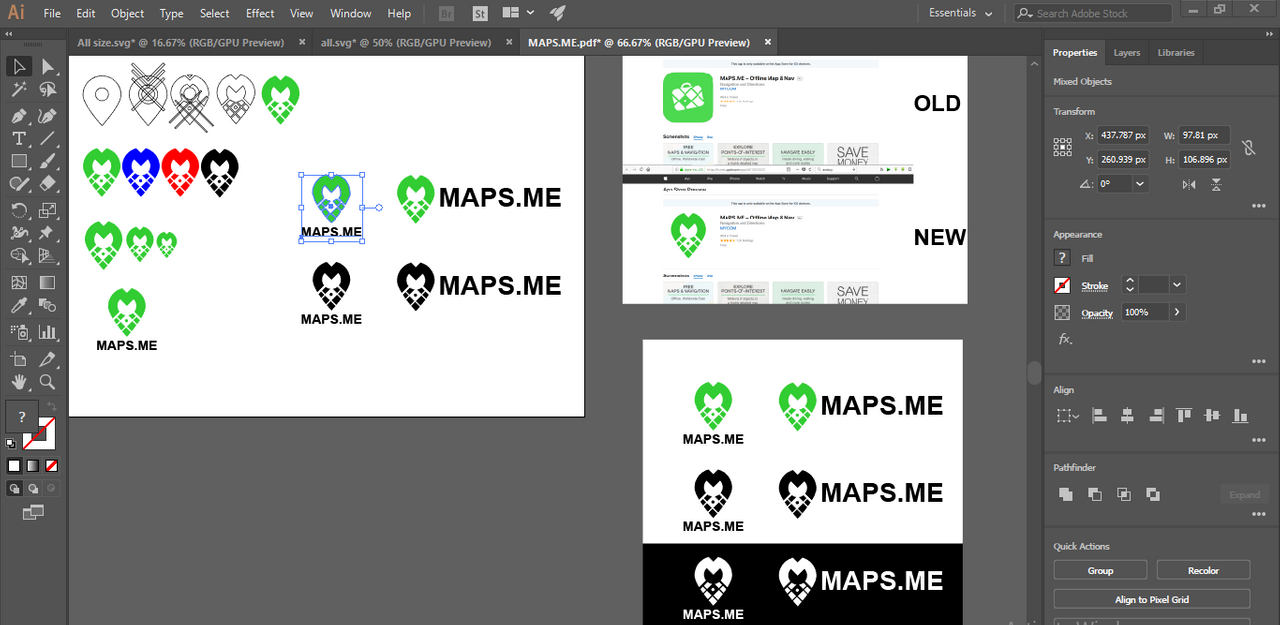
Task: Apply Pathfinder Minus Front shape mode
Action: (1095, 494)
